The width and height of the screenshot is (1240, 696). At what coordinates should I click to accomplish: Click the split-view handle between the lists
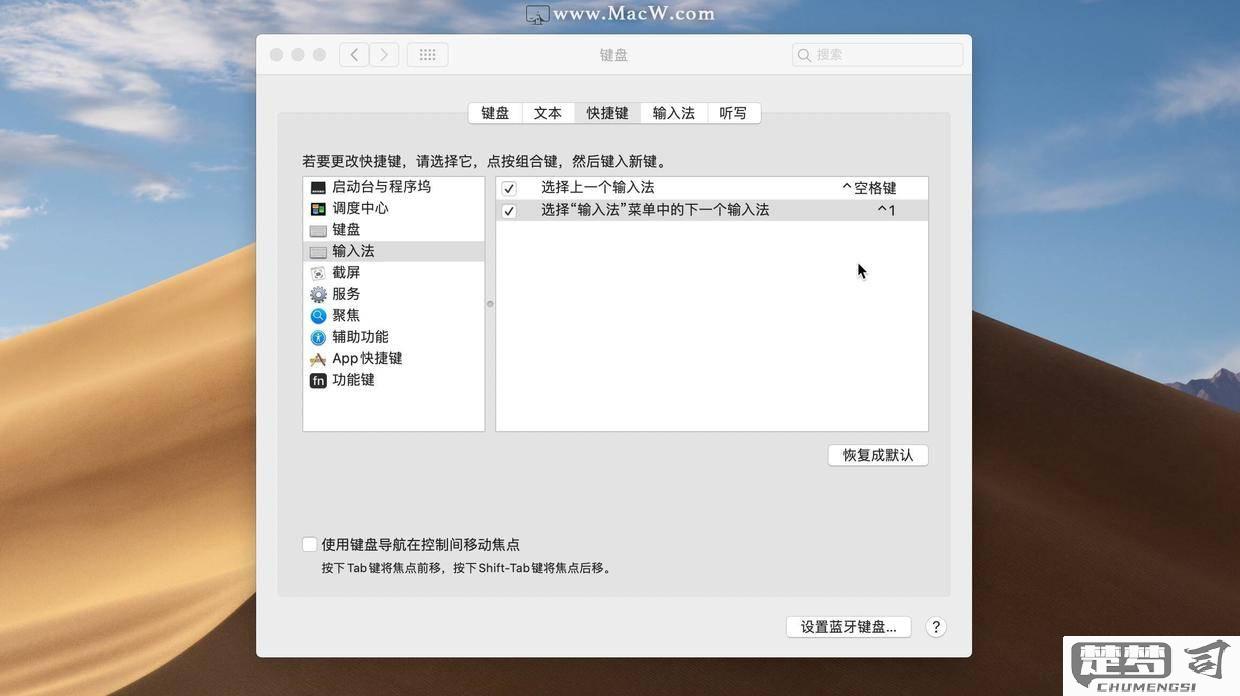coord(490,304)
